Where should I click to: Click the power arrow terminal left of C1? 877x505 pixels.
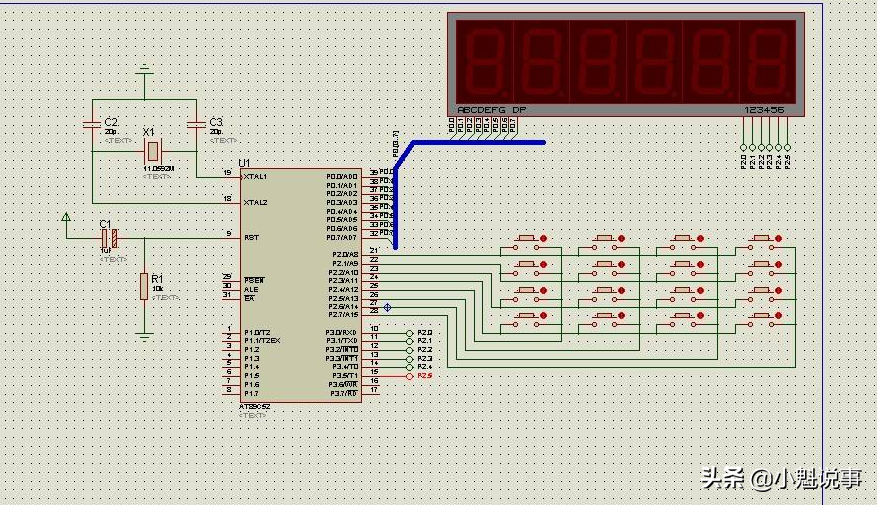pyautogui.click(x=66, y=217)
